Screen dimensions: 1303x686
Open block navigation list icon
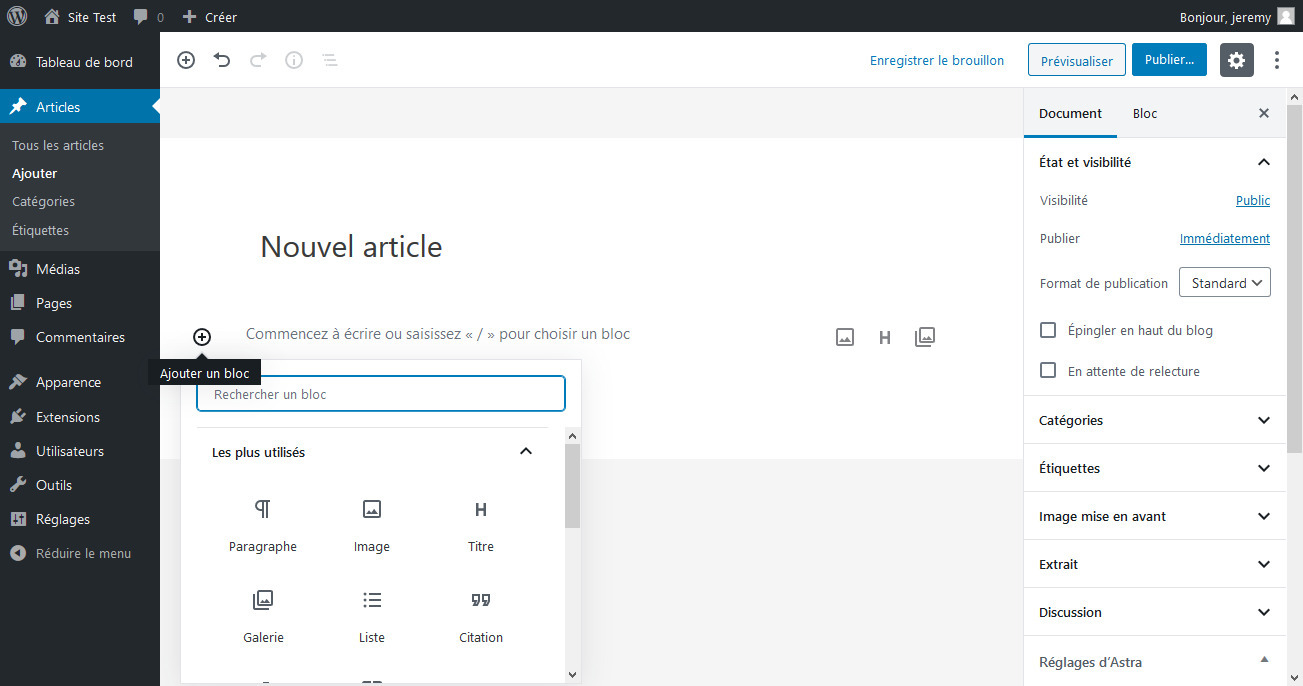click(329, 60)
